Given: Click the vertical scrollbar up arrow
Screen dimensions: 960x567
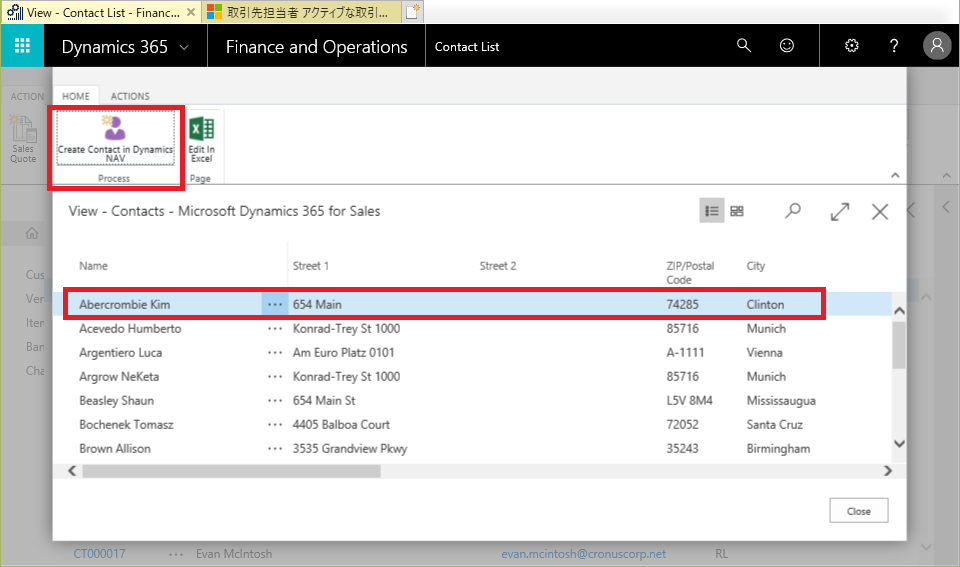Looking at the screenshot, I should [899, 310].
